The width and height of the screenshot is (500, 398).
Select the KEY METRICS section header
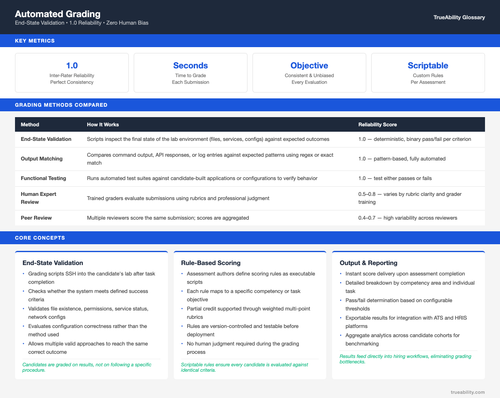[x=35, y=41]
